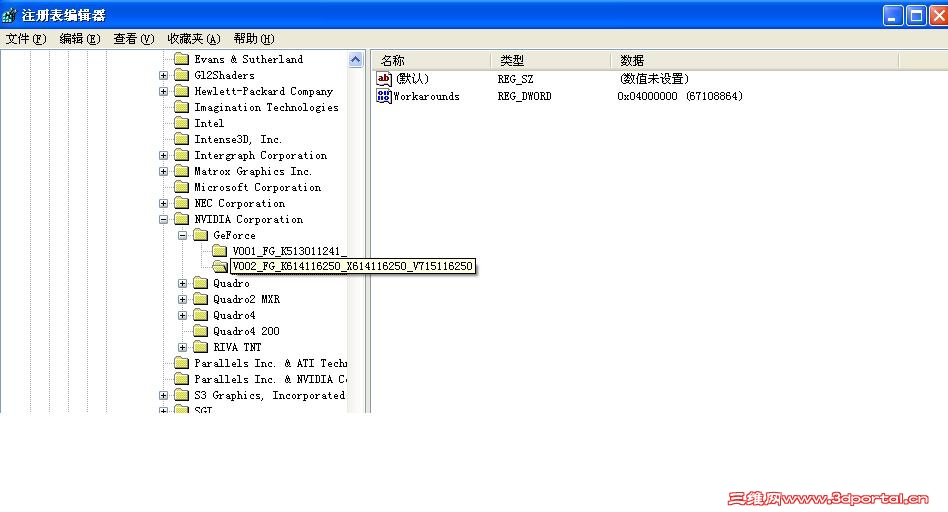
Task: Expand the Hewlett-Packard Company key
Action: [163, 91]
